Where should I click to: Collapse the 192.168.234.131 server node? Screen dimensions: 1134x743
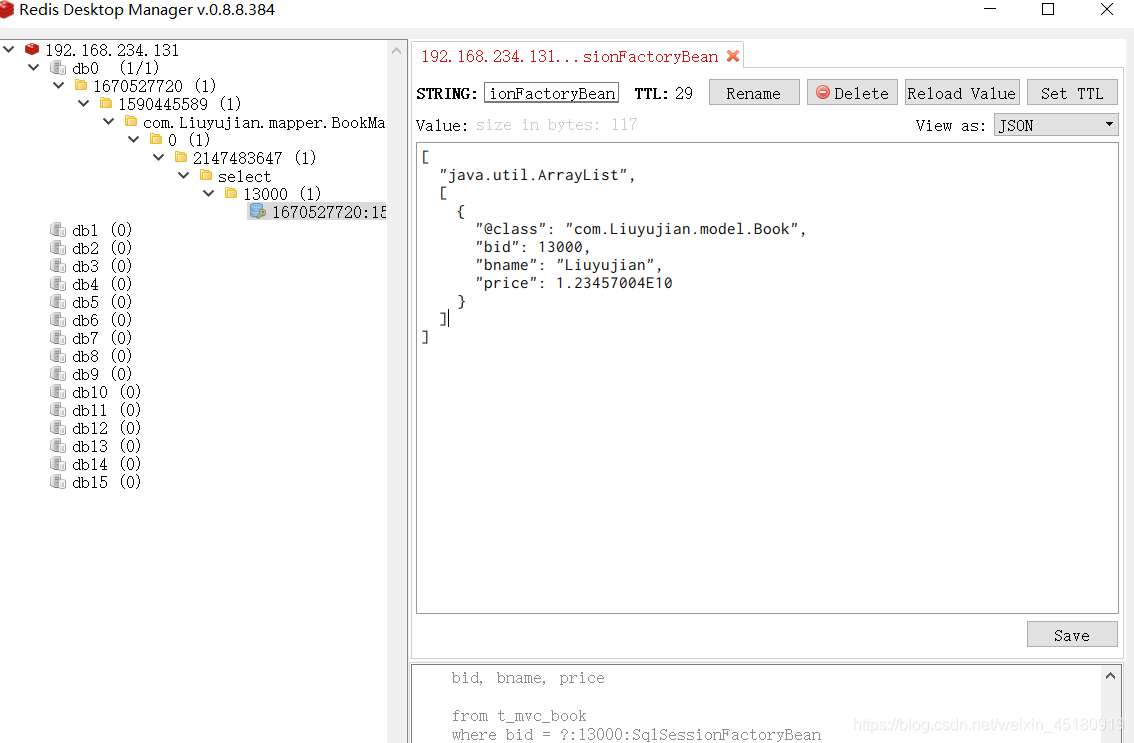point(9,49)
